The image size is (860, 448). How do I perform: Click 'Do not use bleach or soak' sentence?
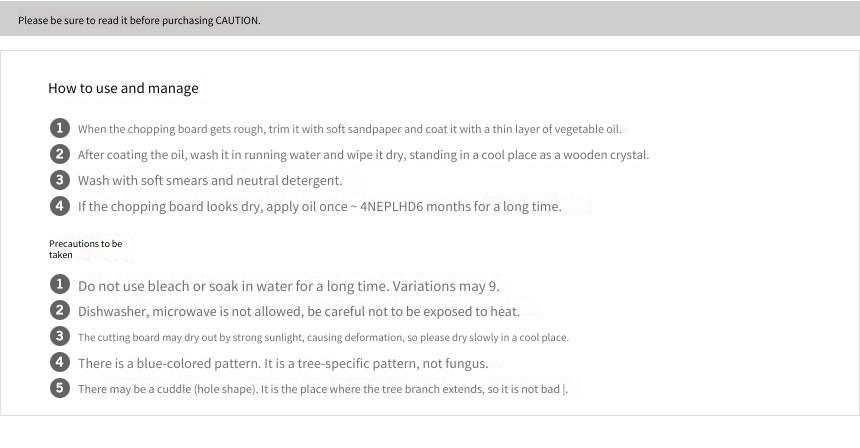coord(288,286)
